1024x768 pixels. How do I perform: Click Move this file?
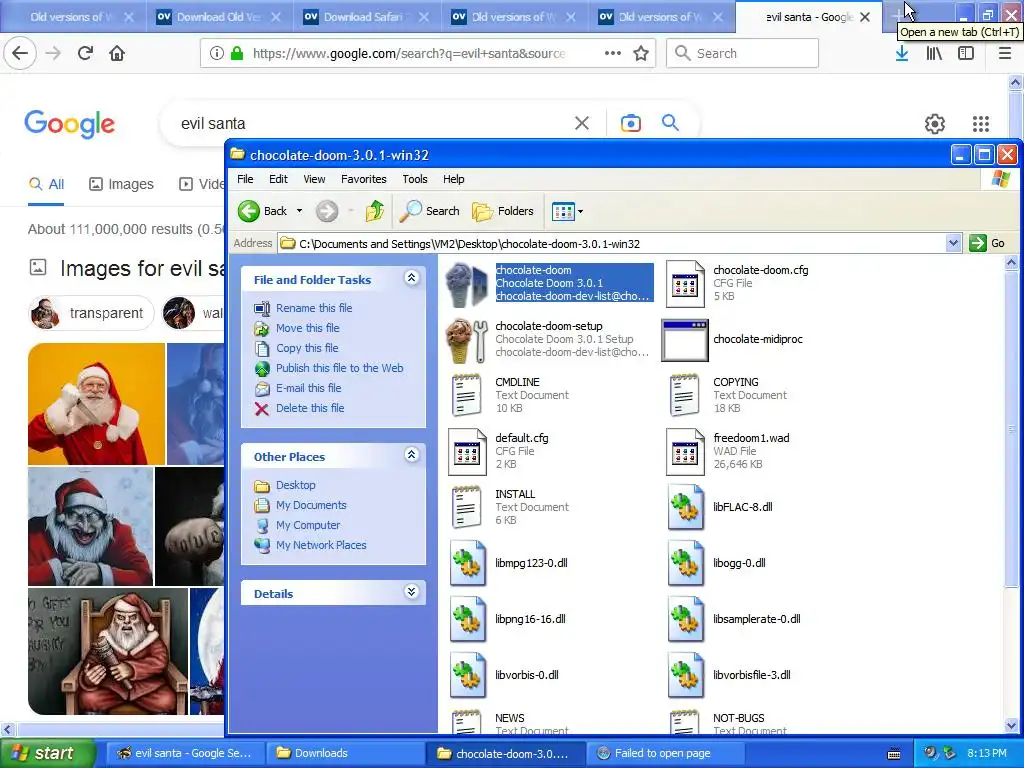click(x=308, y=328)
